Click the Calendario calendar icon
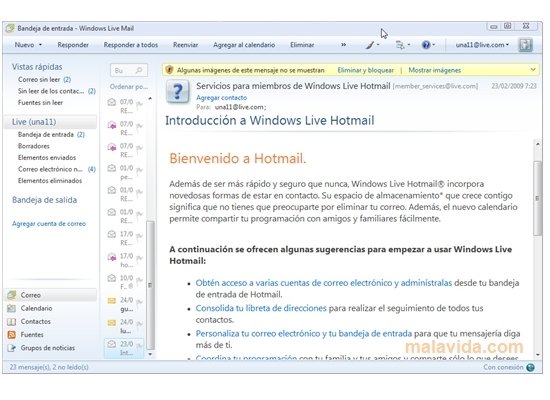Screen dimensions: 550x400 coord(12,308)
